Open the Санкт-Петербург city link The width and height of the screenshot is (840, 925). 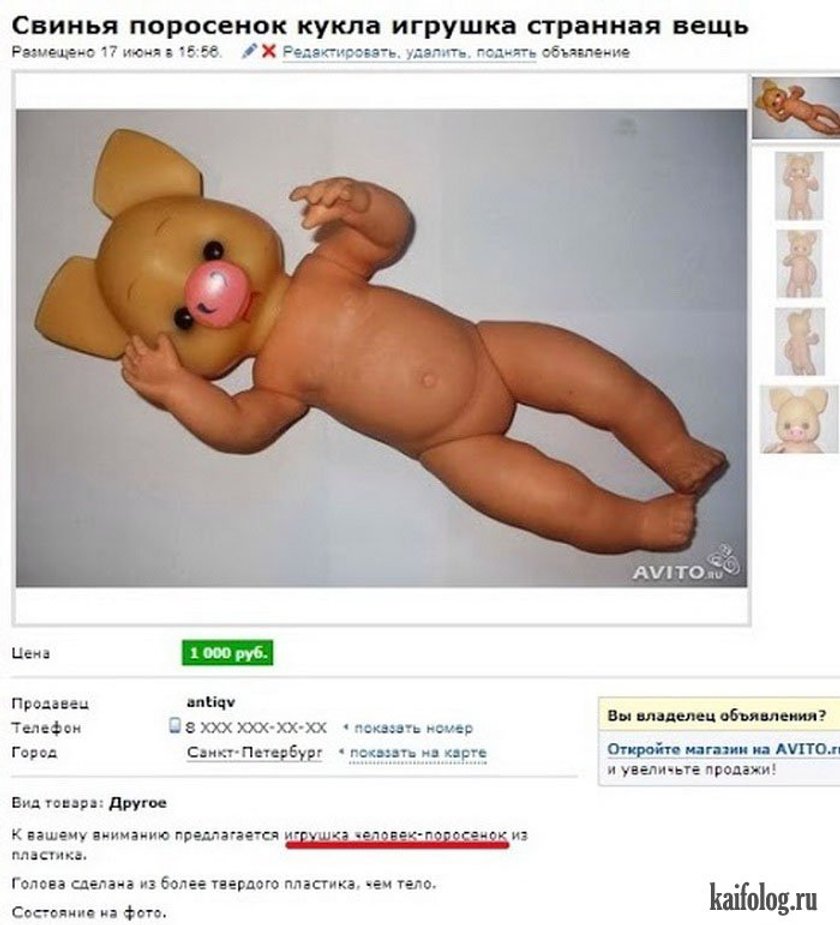[x=255, y=753]
